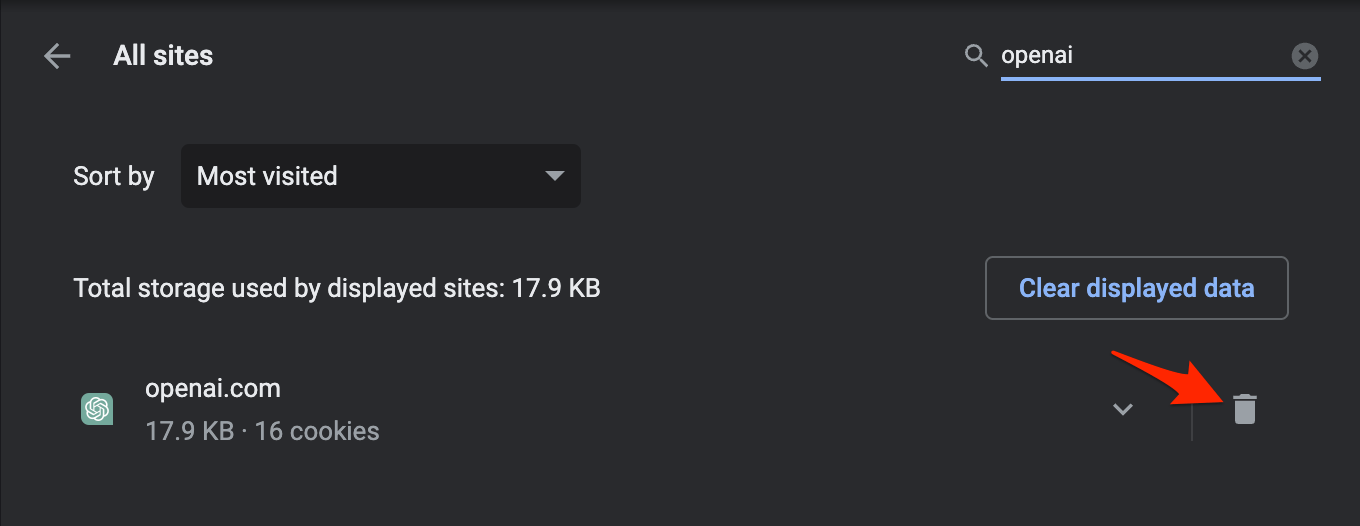Click the sort dropdown's triangle arrow
The height and width of the screenshot is (526, 1360).
pyautogui.click(x=554, y=176)
